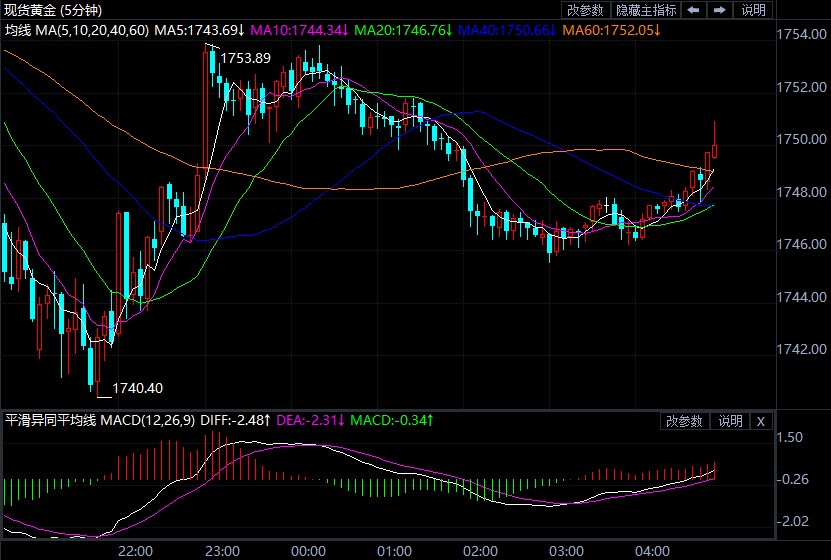This screenshot has width=831, height=560.
Task: Click the 平滑异同平均线 MACD(12,26,9) label
Action: point(101,421)
